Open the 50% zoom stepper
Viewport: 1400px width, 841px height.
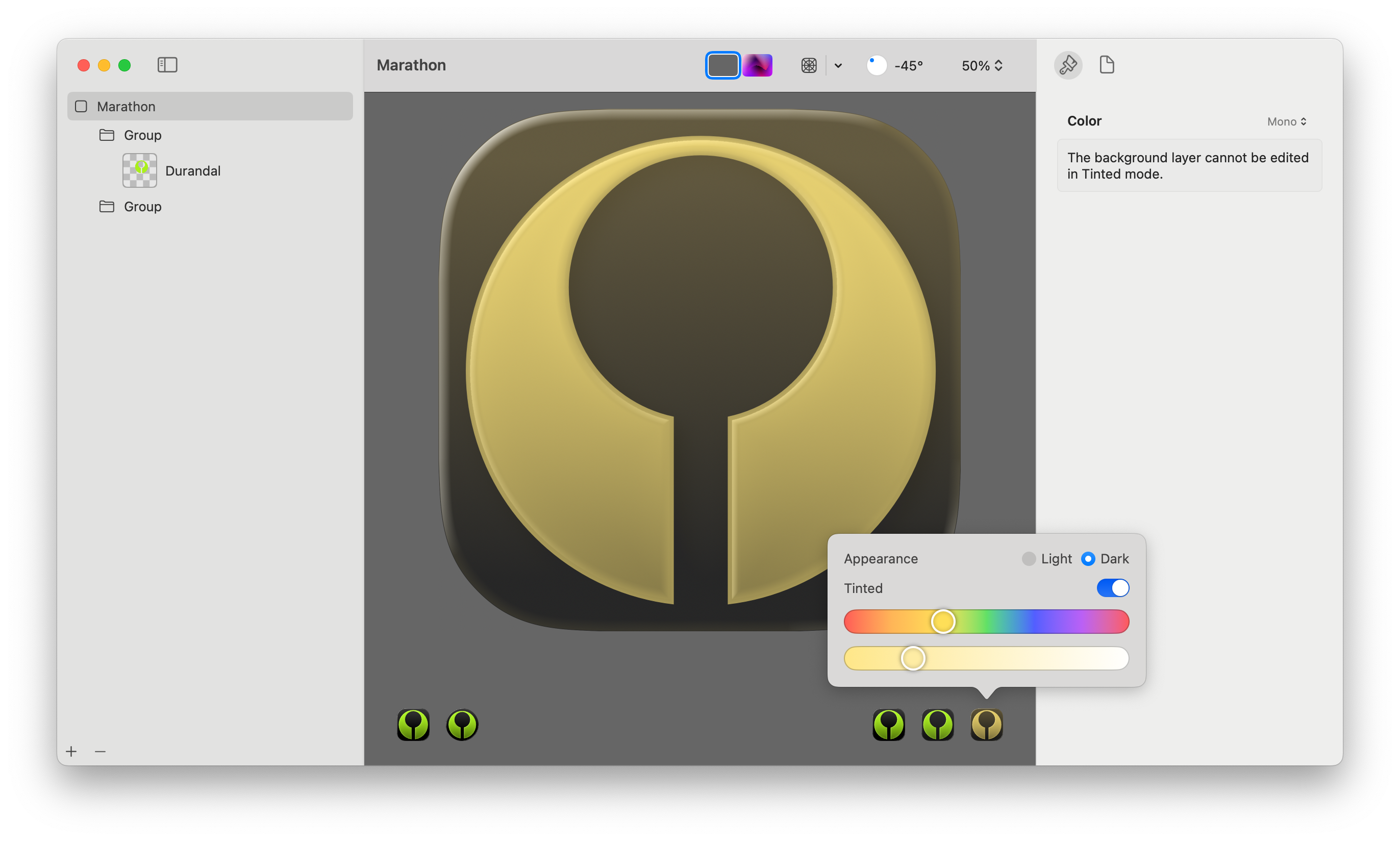point(982,66)
